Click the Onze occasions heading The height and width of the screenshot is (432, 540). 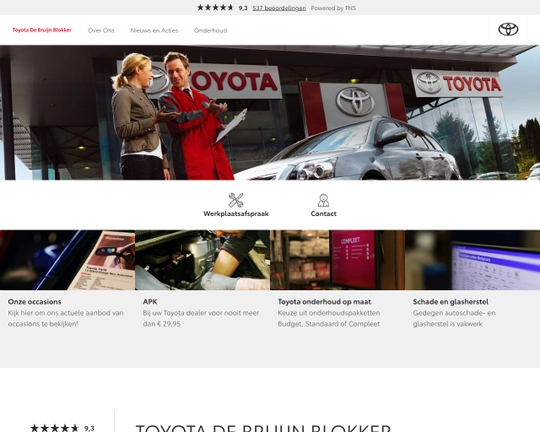click(34, 302)
